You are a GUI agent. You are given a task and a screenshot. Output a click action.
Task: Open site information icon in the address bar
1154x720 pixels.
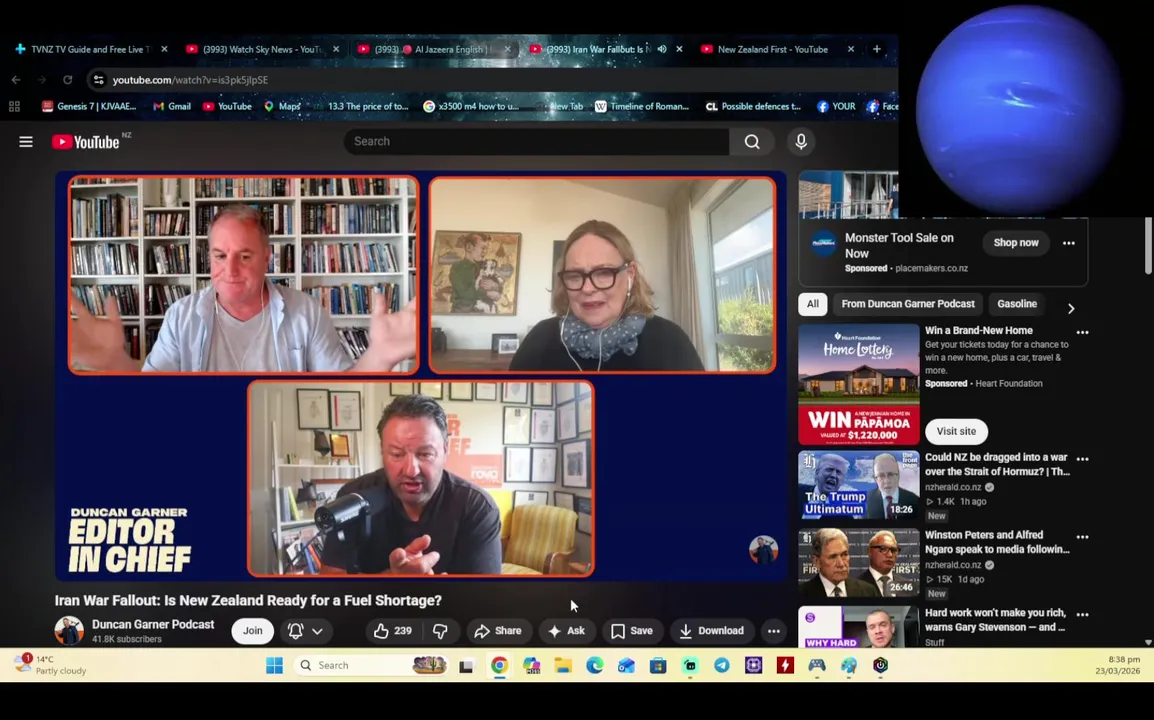tap(99, 80)
